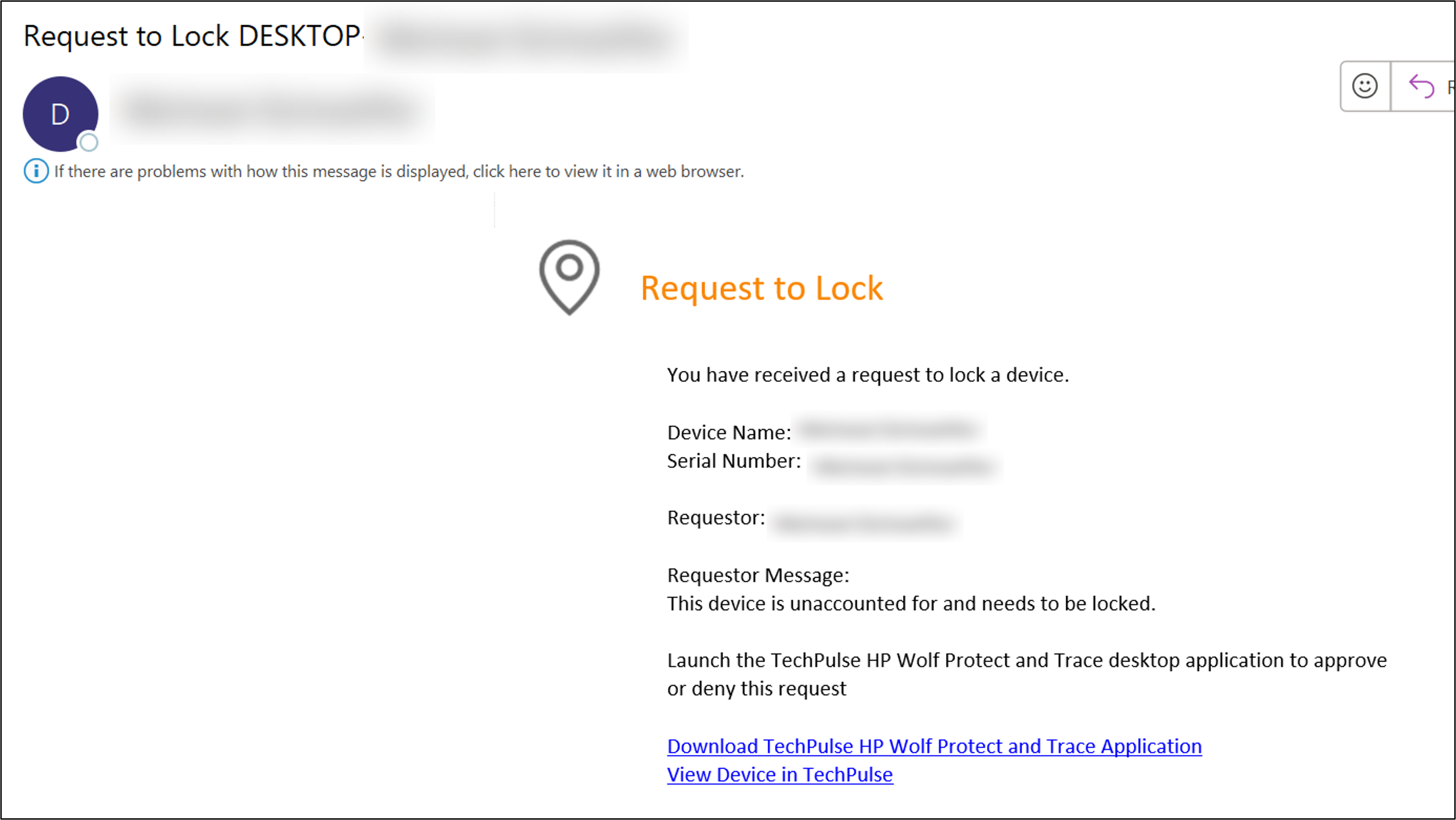Click the orange Request to Lock heading
Screen dimensions: 1456x820
762,288
